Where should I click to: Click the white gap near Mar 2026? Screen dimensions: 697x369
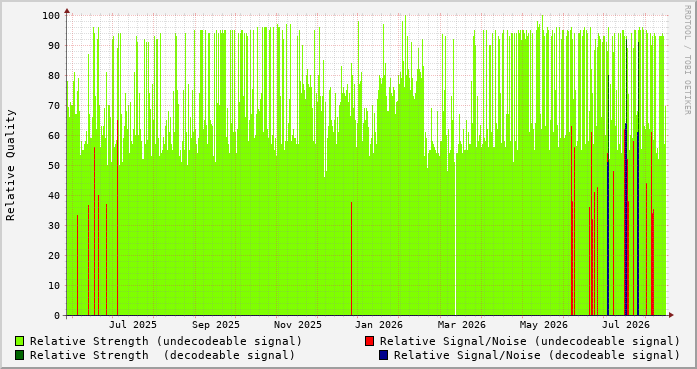455,235
